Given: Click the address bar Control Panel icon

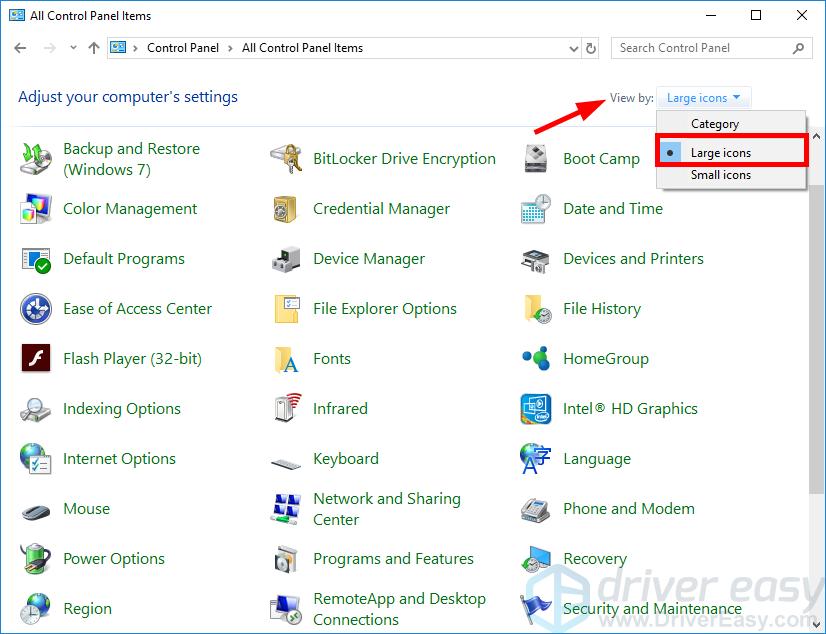Looking at the screenshot, I should (x=117, y=48).
